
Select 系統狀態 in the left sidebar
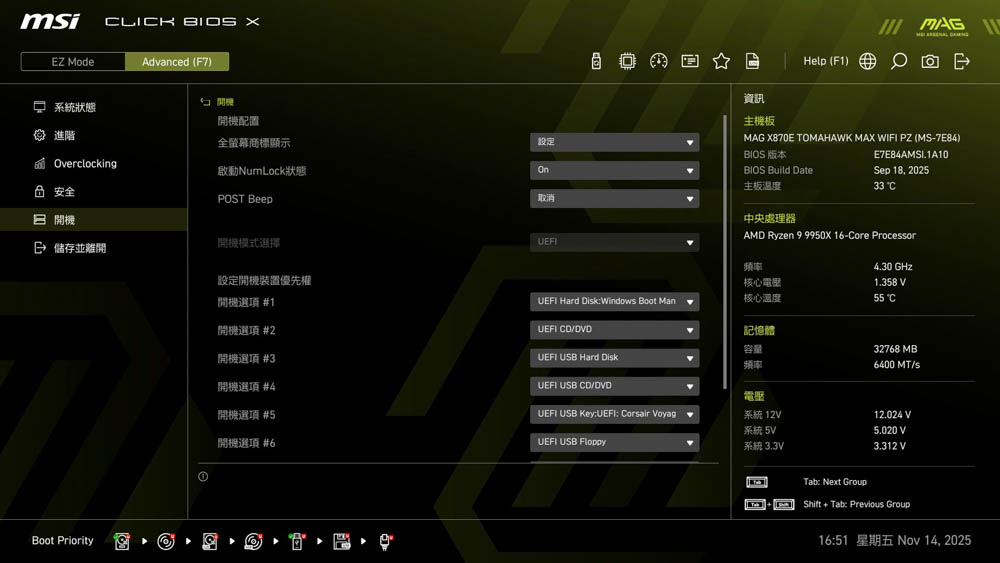pos(75,107)
